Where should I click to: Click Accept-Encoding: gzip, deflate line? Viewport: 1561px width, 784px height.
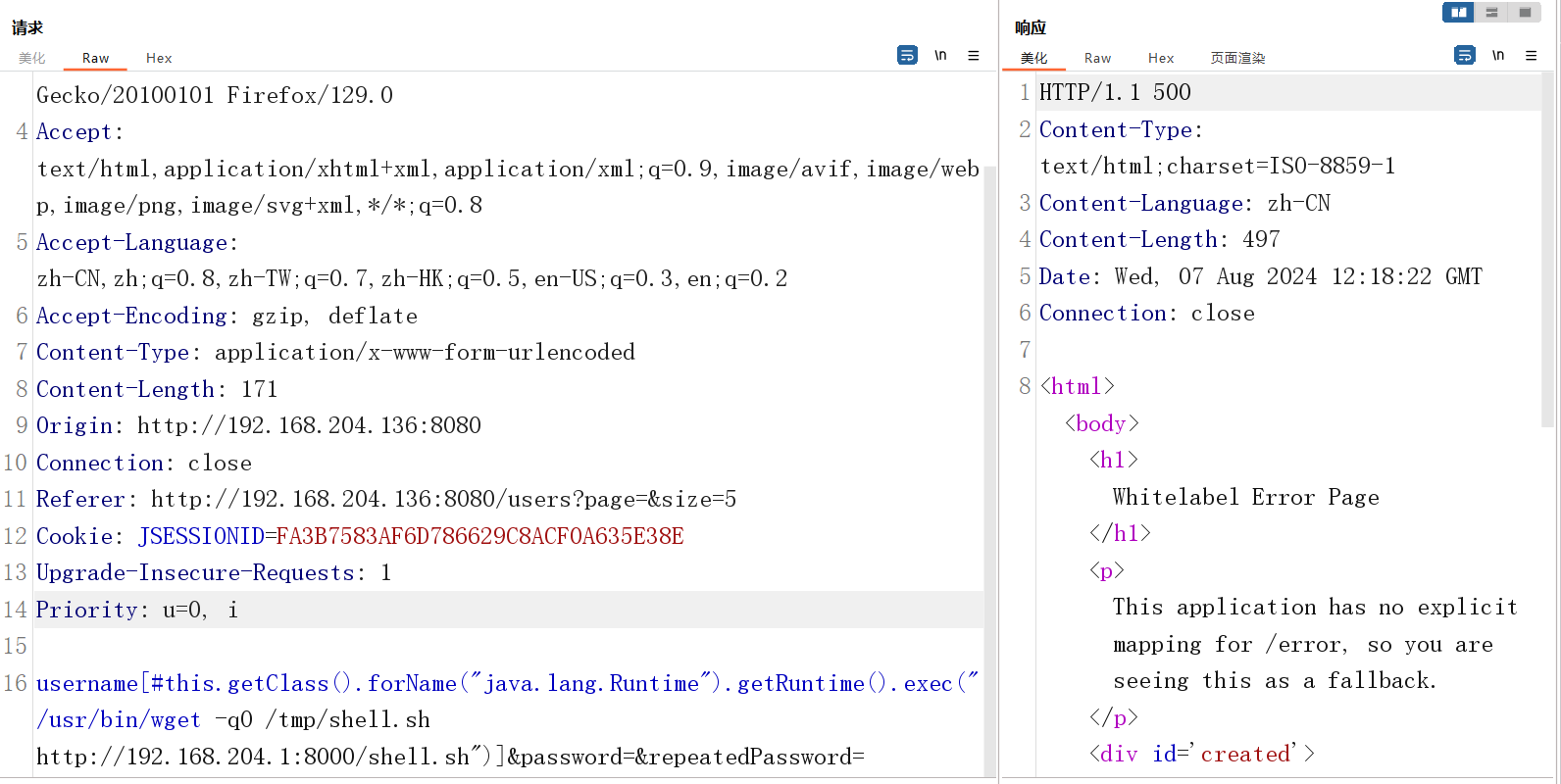click(x=227, y=316)
